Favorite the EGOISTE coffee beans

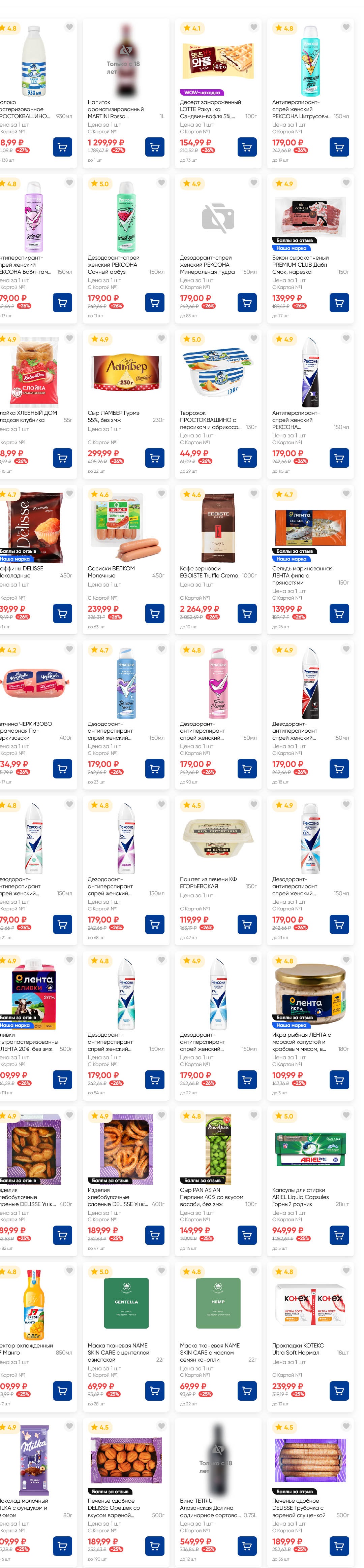tap(254, 493)
